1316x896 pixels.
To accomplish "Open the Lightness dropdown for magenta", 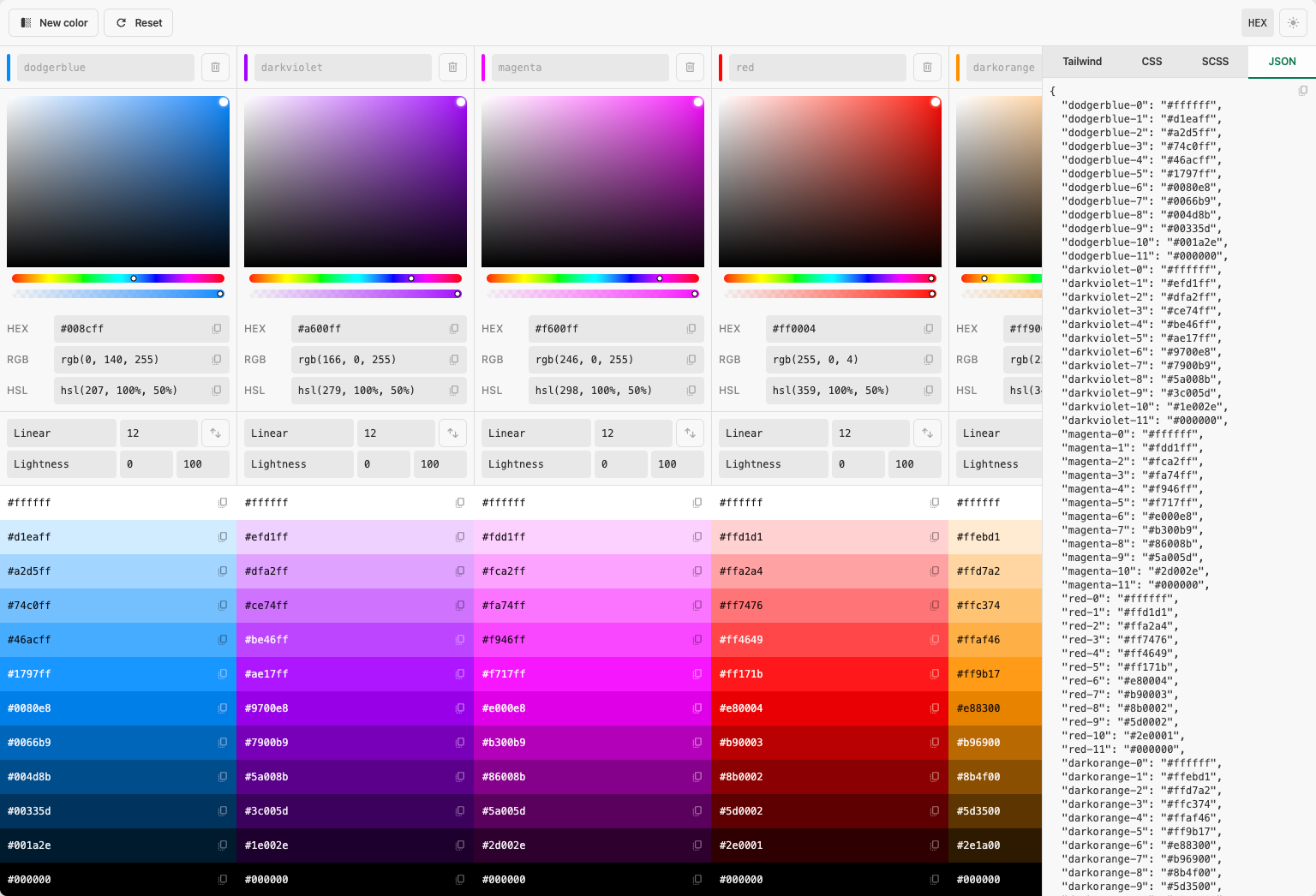I will pyautogui.click(x=536, y=464).
